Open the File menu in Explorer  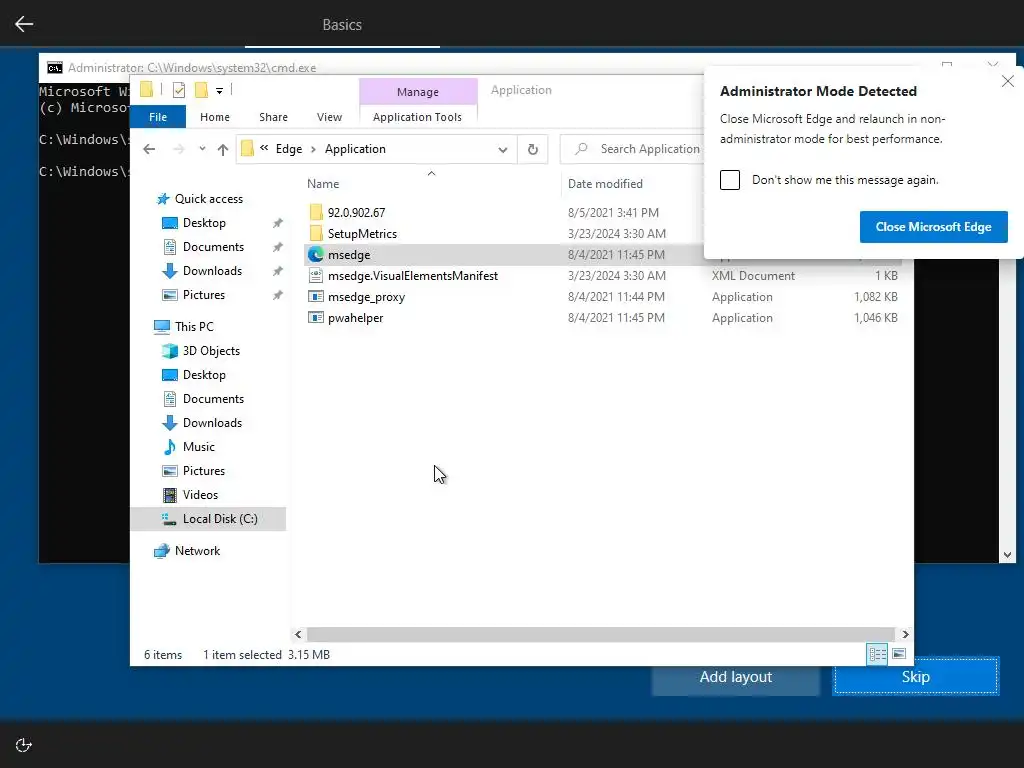point(158,117)
